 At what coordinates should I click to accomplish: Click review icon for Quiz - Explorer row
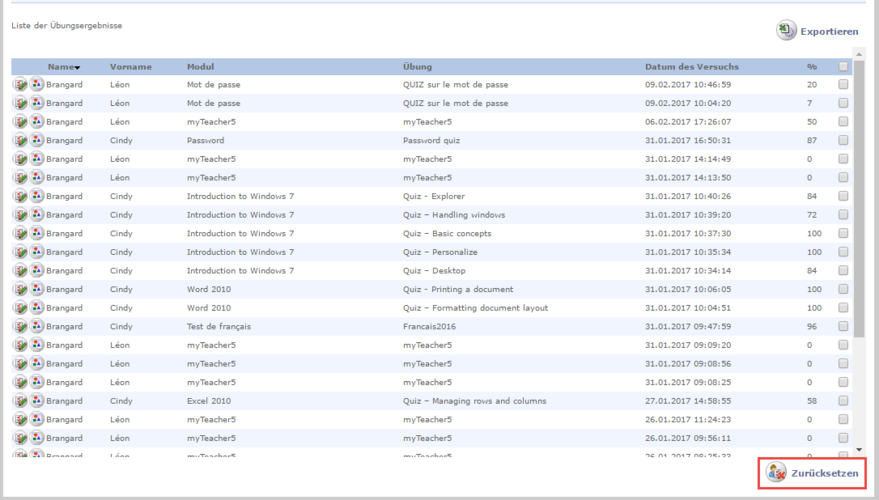[20, 197]
